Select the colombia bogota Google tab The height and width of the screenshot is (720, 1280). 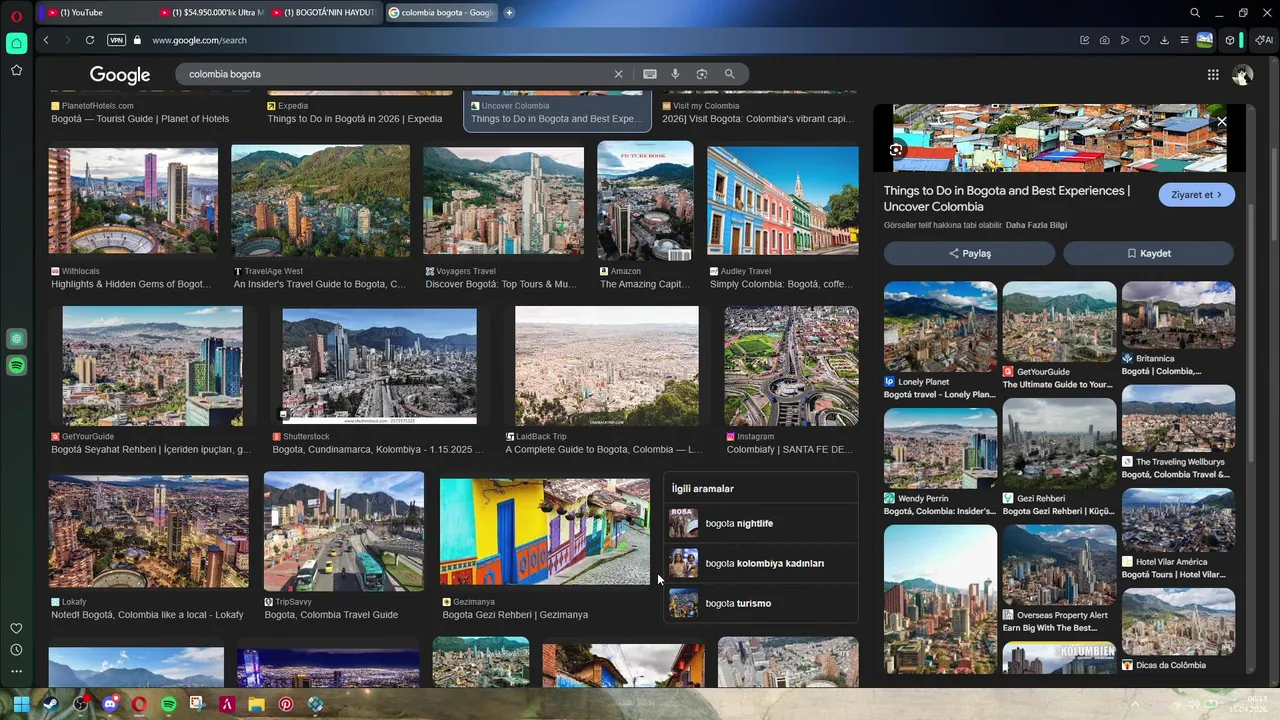point(440,13)
